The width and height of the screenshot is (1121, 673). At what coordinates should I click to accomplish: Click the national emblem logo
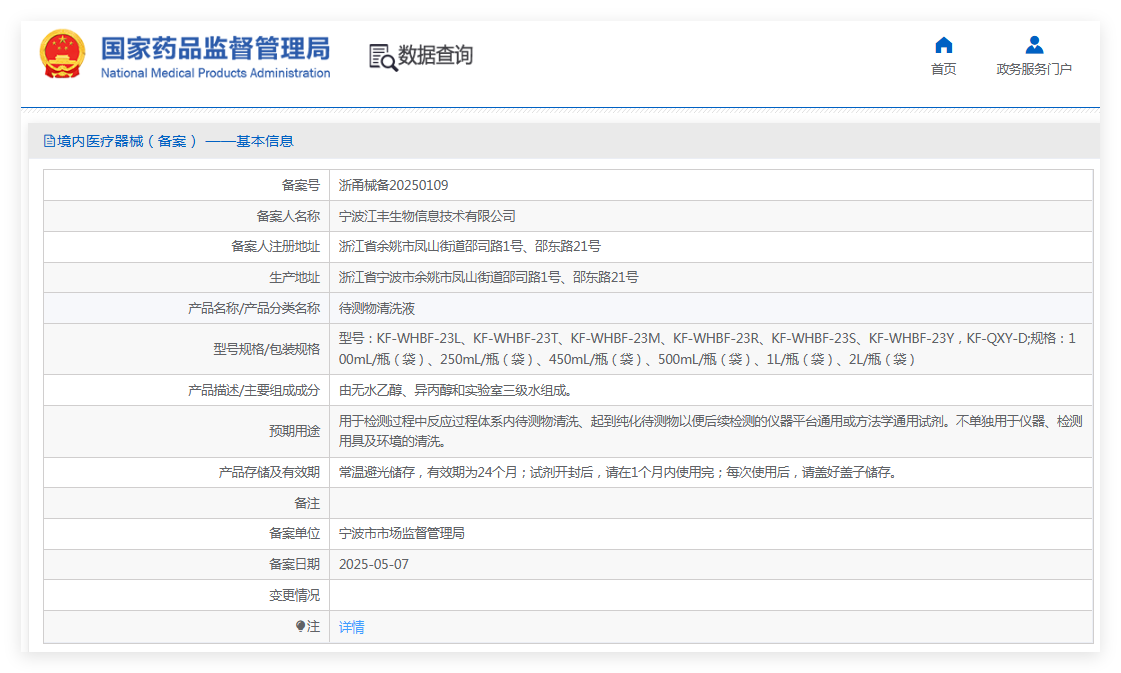[62, 54]
